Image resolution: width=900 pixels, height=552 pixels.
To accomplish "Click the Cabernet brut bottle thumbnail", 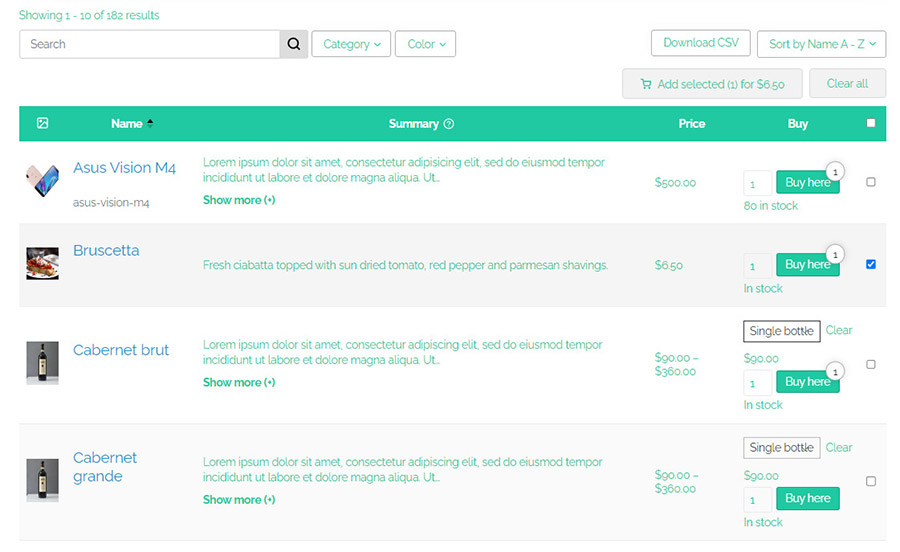I will point(42,363).
